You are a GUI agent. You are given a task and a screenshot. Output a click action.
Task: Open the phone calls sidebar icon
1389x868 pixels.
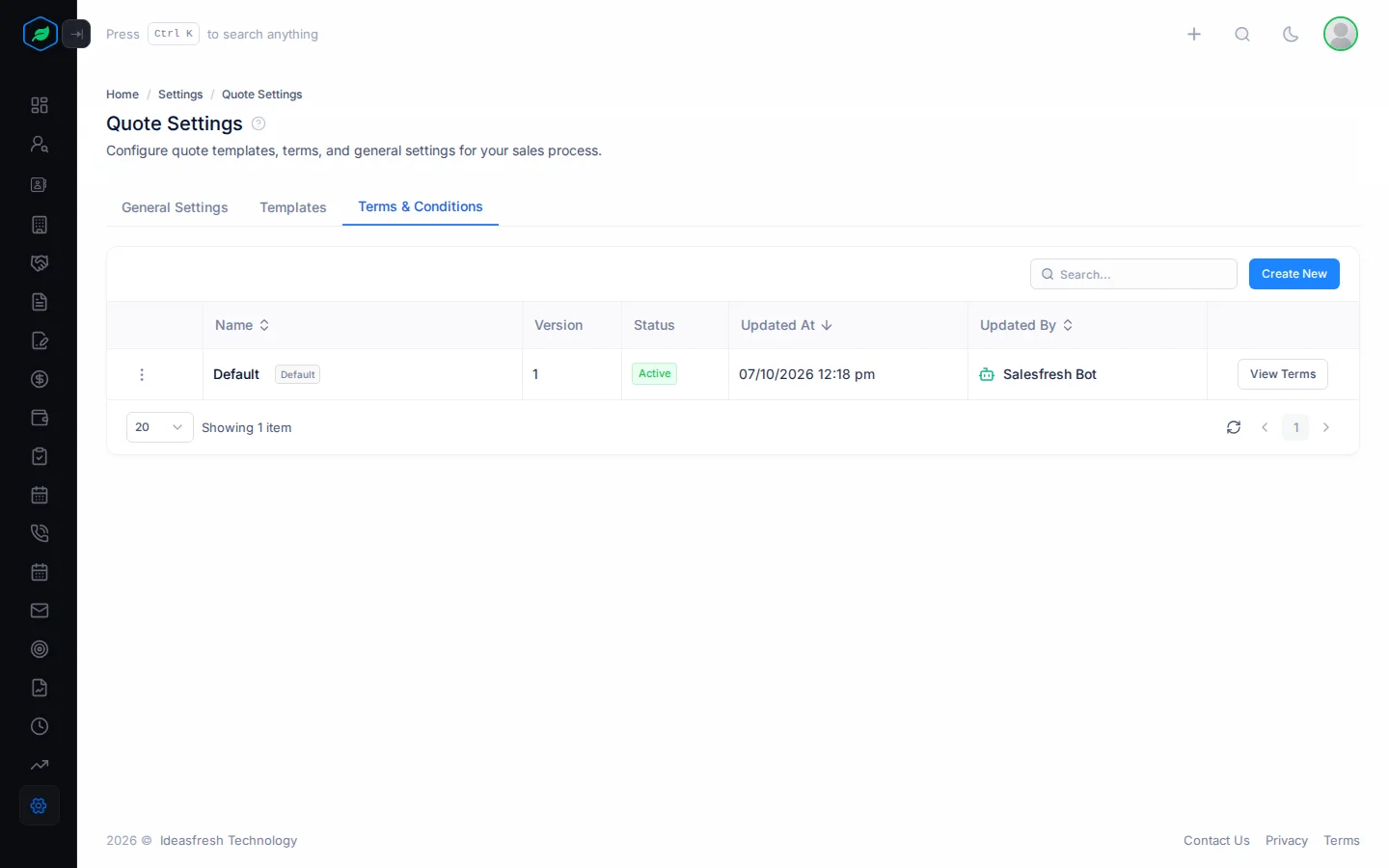click(40, 533)
